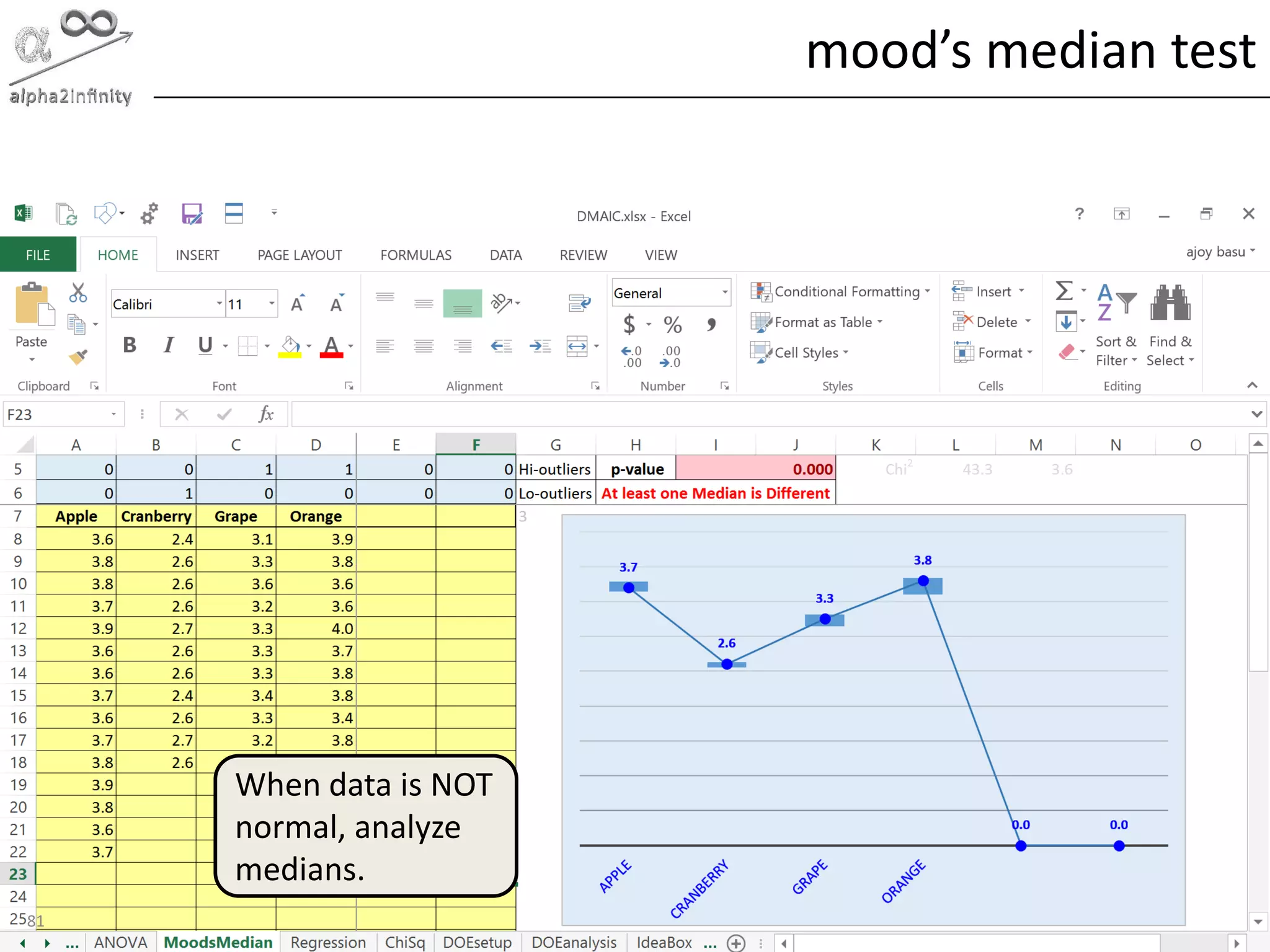Click the vertical scrollbar down arrow

click(x=1258, y=922)
